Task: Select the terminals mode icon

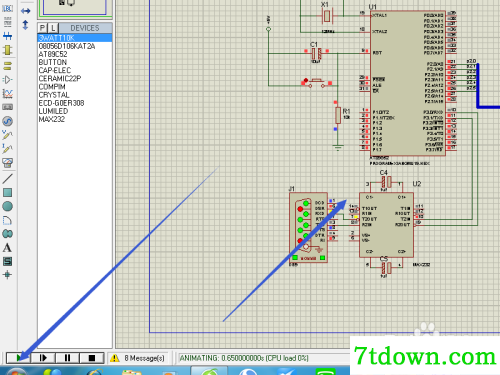Action: tap(7, 66)
